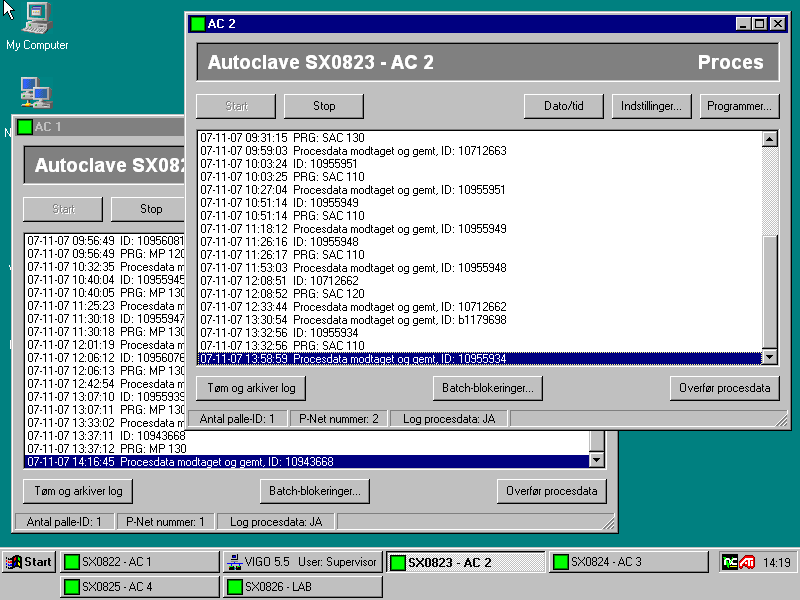The image size is (800, 600).
Task: Switch to SX0822 - AC 1 taskbar item
Action: [140, 562]
